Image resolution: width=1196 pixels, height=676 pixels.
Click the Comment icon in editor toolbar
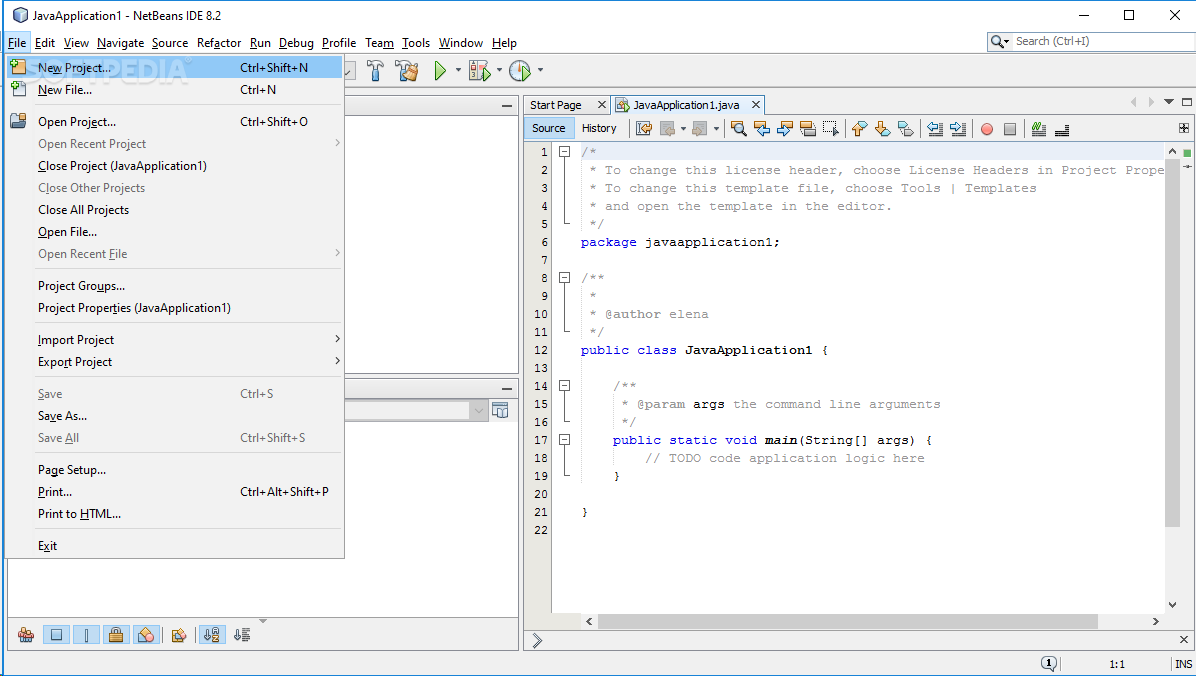click(1039, 128)
